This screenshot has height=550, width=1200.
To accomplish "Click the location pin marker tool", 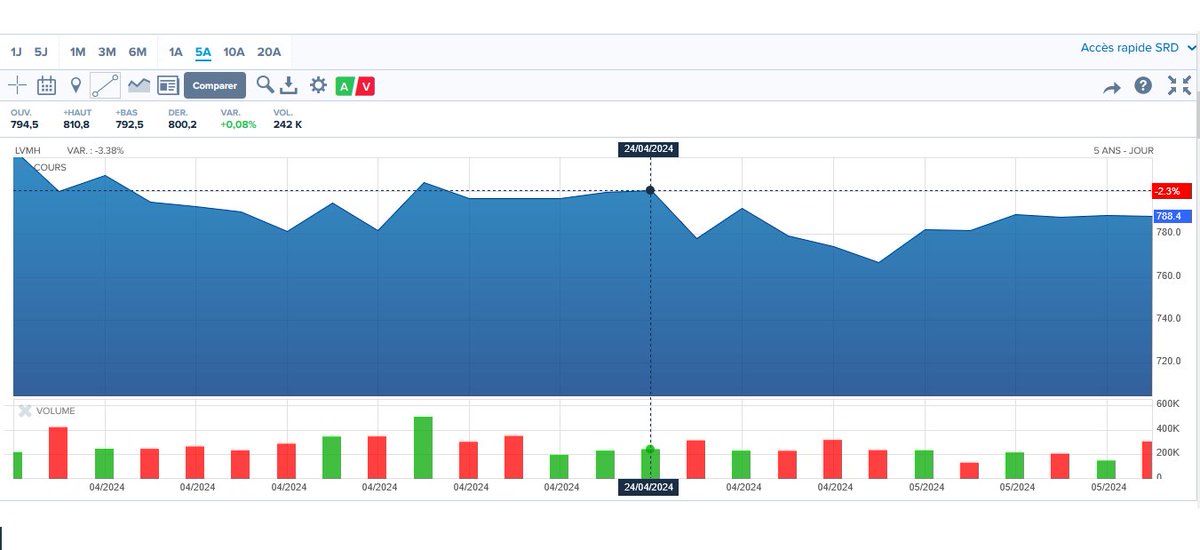I will [x=75, y=85].
